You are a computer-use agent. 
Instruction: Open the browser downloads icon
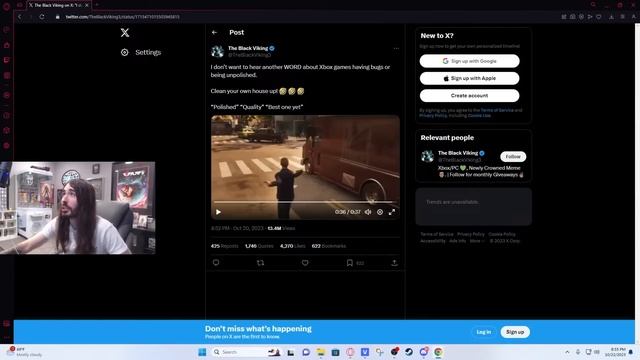(611, 17)
